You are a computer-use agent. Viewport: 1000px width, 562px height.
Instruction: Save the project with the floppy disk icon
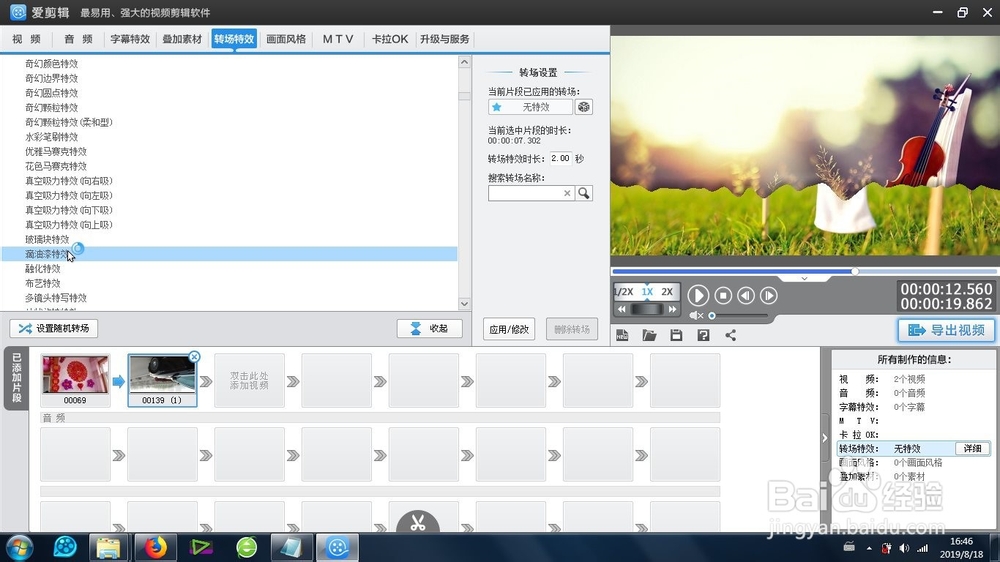(676, 336)
